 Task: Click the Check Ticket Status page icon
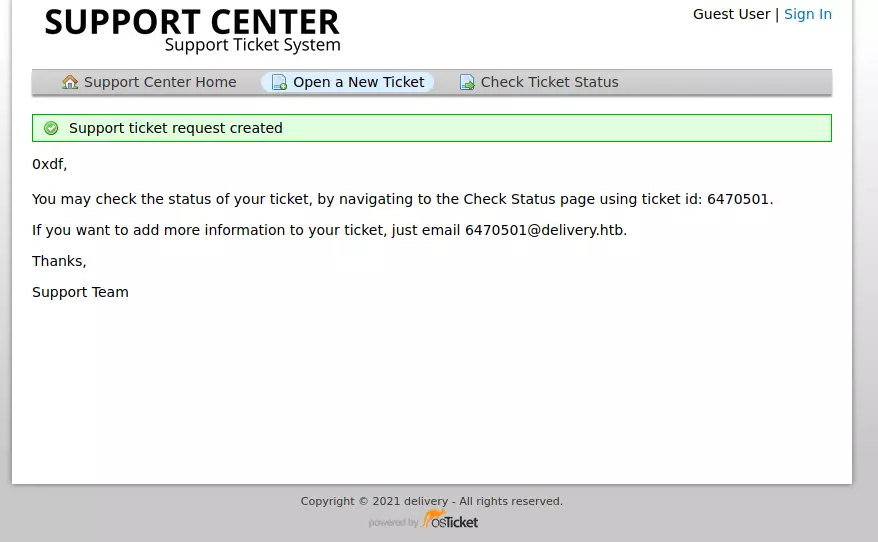click(x=467, y=82)
